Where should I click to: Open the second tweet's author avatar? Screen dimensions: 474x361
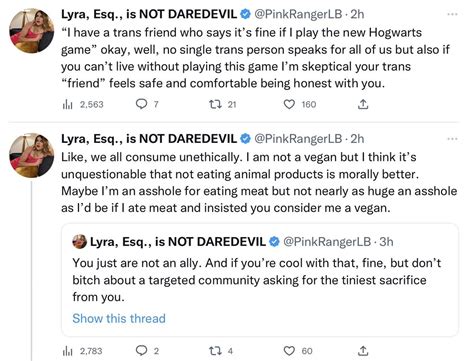click(x=31, y=155)
